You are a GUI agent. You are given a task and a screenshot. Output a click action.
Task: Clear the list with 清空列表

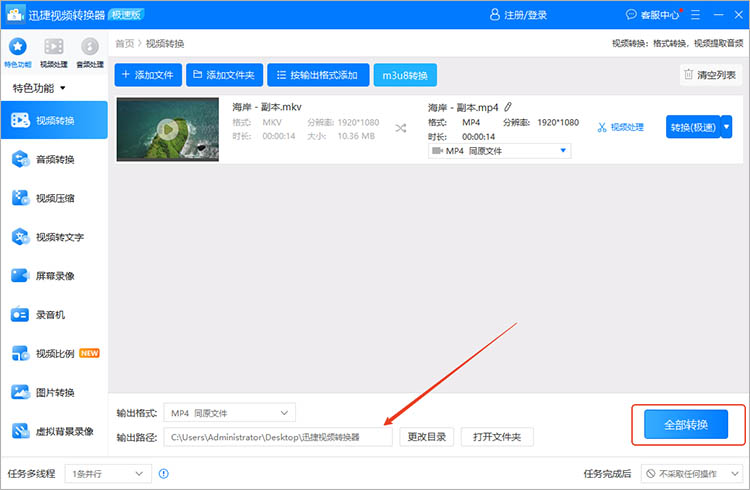710,75
